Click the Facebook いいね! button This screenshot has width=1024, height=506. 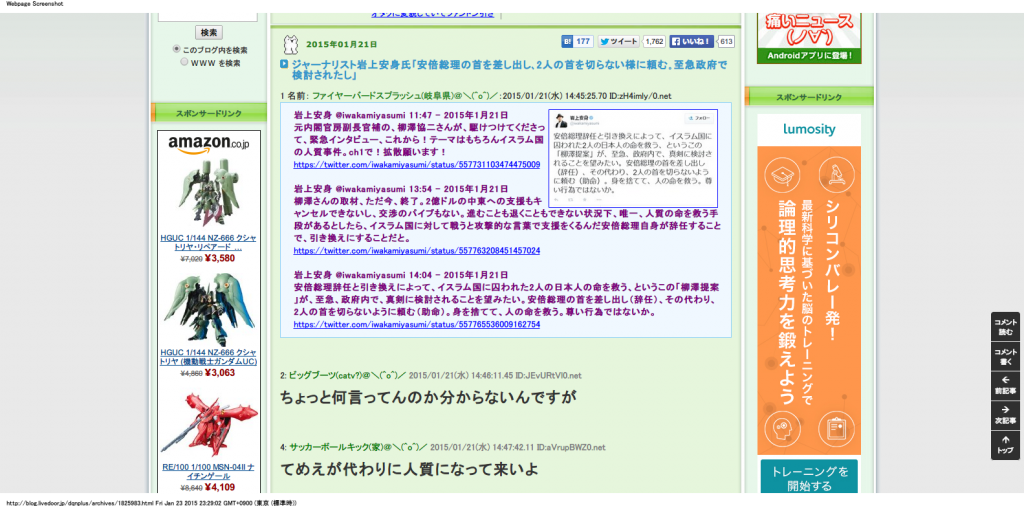click(692, 41)
